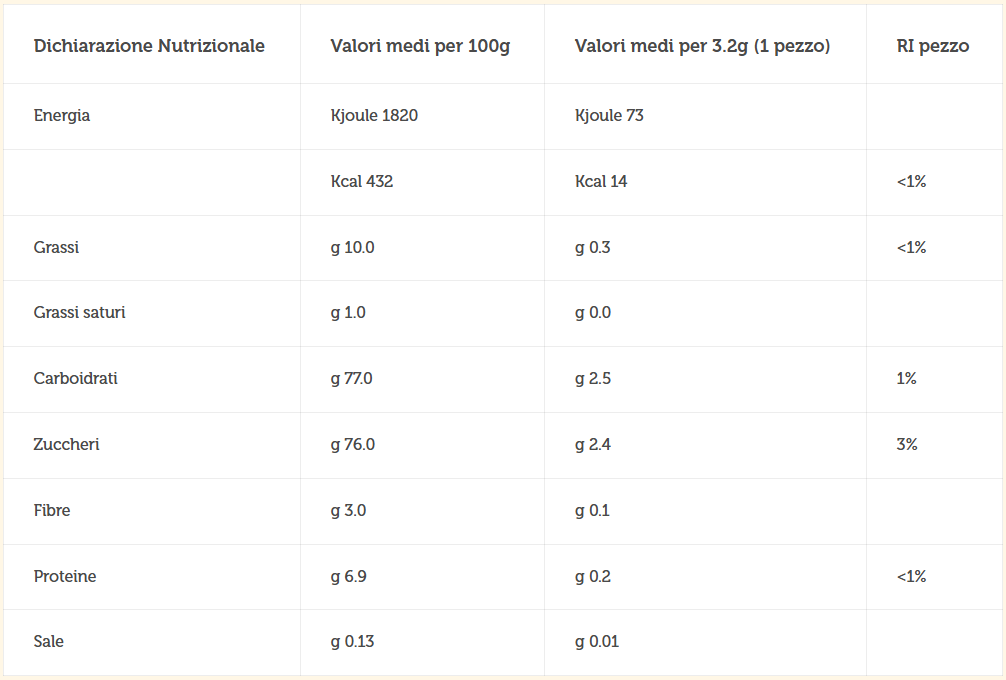This screenshot has height=680, width=1006.
Task: Select the Proteine row label
Action: click(x=65, y=577)
